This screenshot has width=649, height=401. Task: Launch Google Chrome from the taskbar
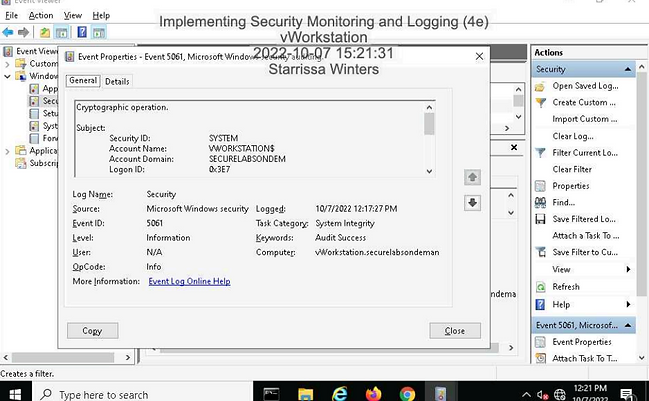[407, 394]
